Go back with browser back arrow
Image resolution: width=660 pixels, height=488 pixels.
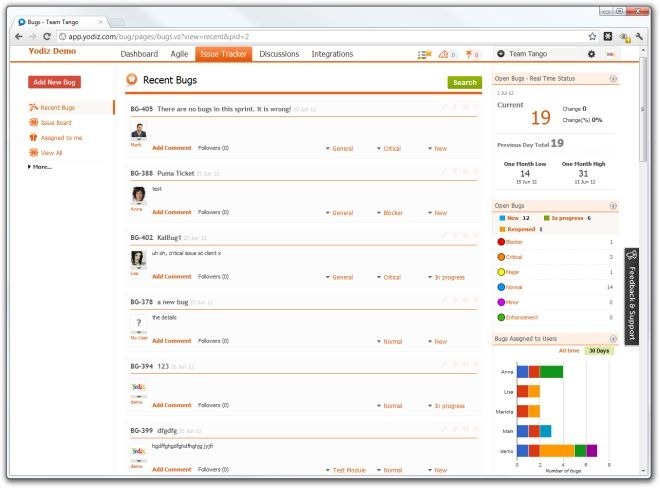pos(19,37)
